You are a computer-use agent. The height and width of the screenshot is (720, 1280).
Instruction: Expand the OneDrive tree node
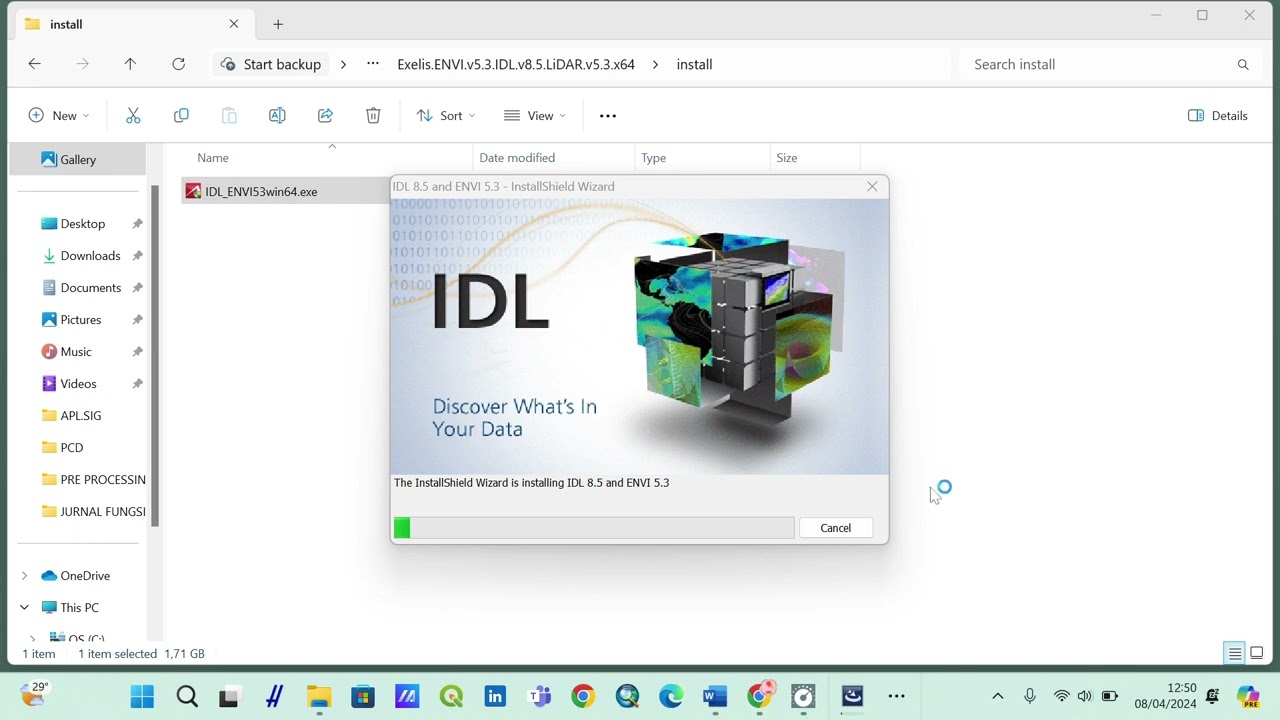(x=25, y=576)
